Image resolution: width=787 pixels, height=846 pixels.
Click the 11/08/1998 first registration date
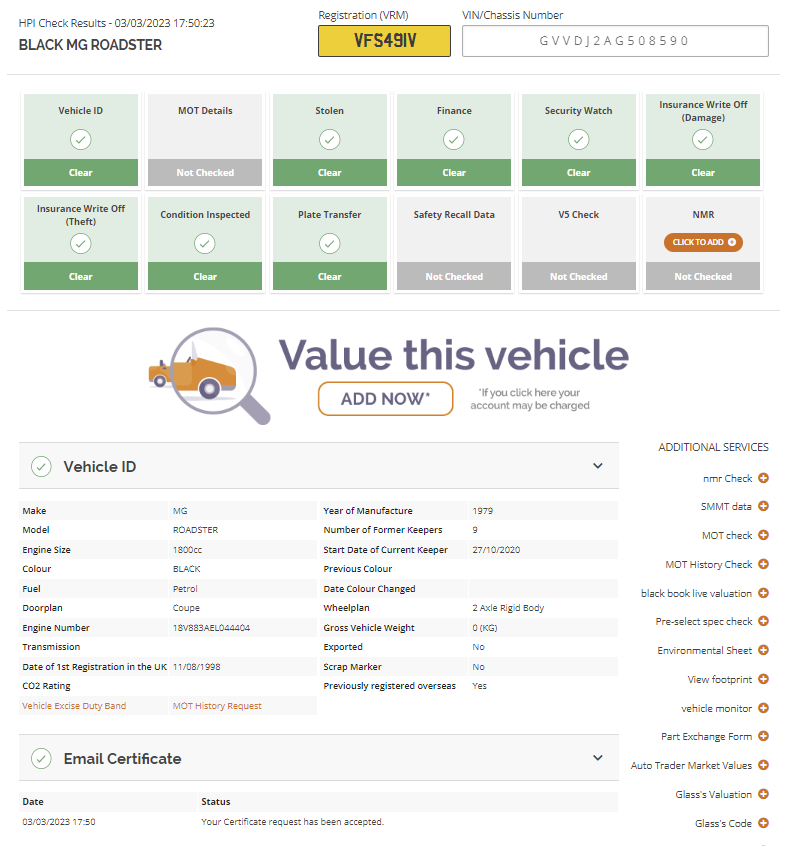click(196, 667)
